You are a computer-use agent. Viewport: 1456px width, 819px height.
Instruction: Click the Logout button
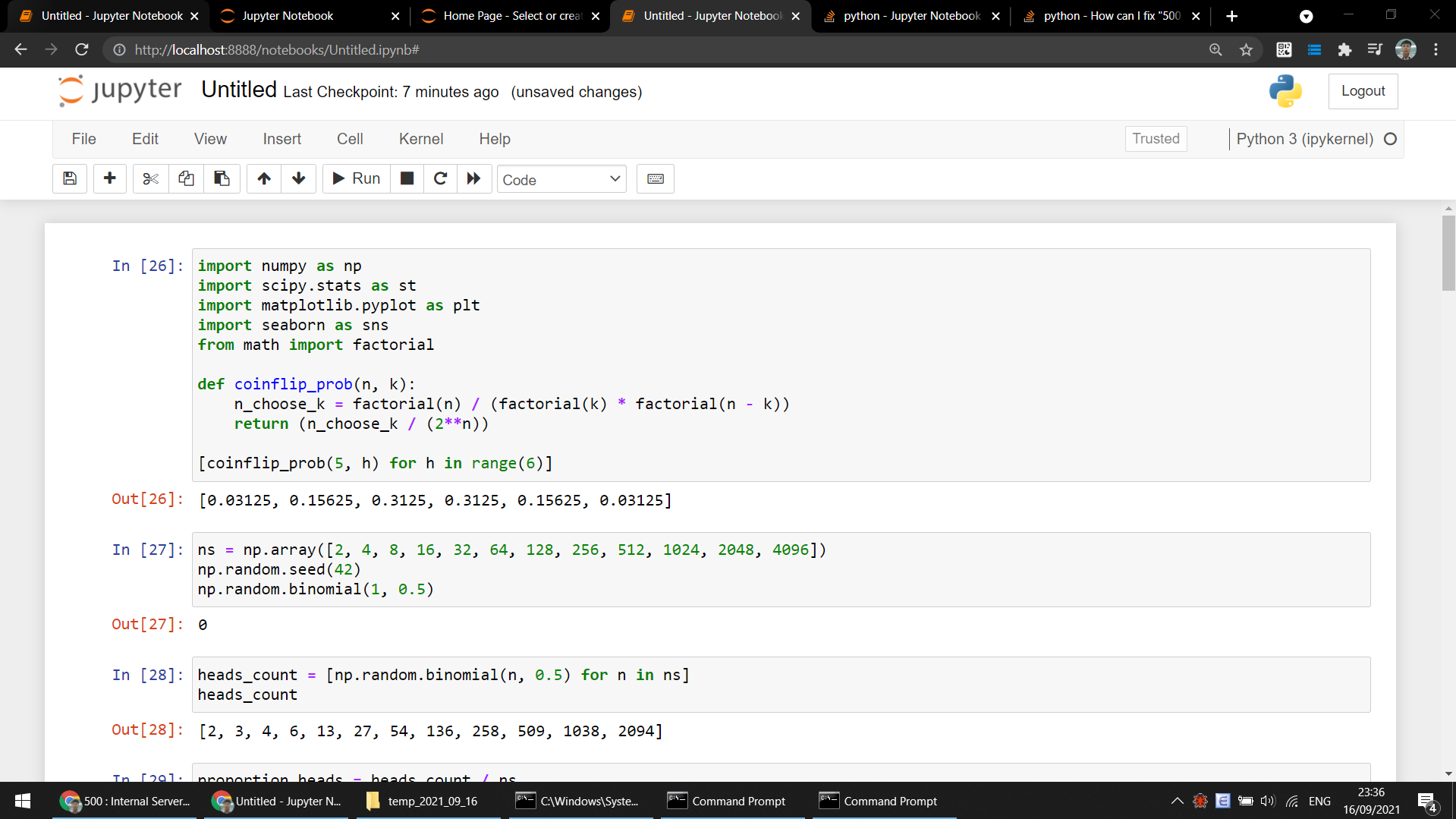1363,90
